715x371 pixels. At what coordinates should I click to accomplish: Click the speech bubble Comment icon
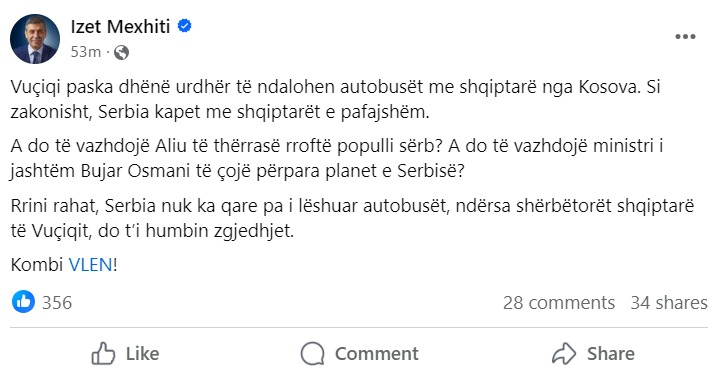click(312, 354)
